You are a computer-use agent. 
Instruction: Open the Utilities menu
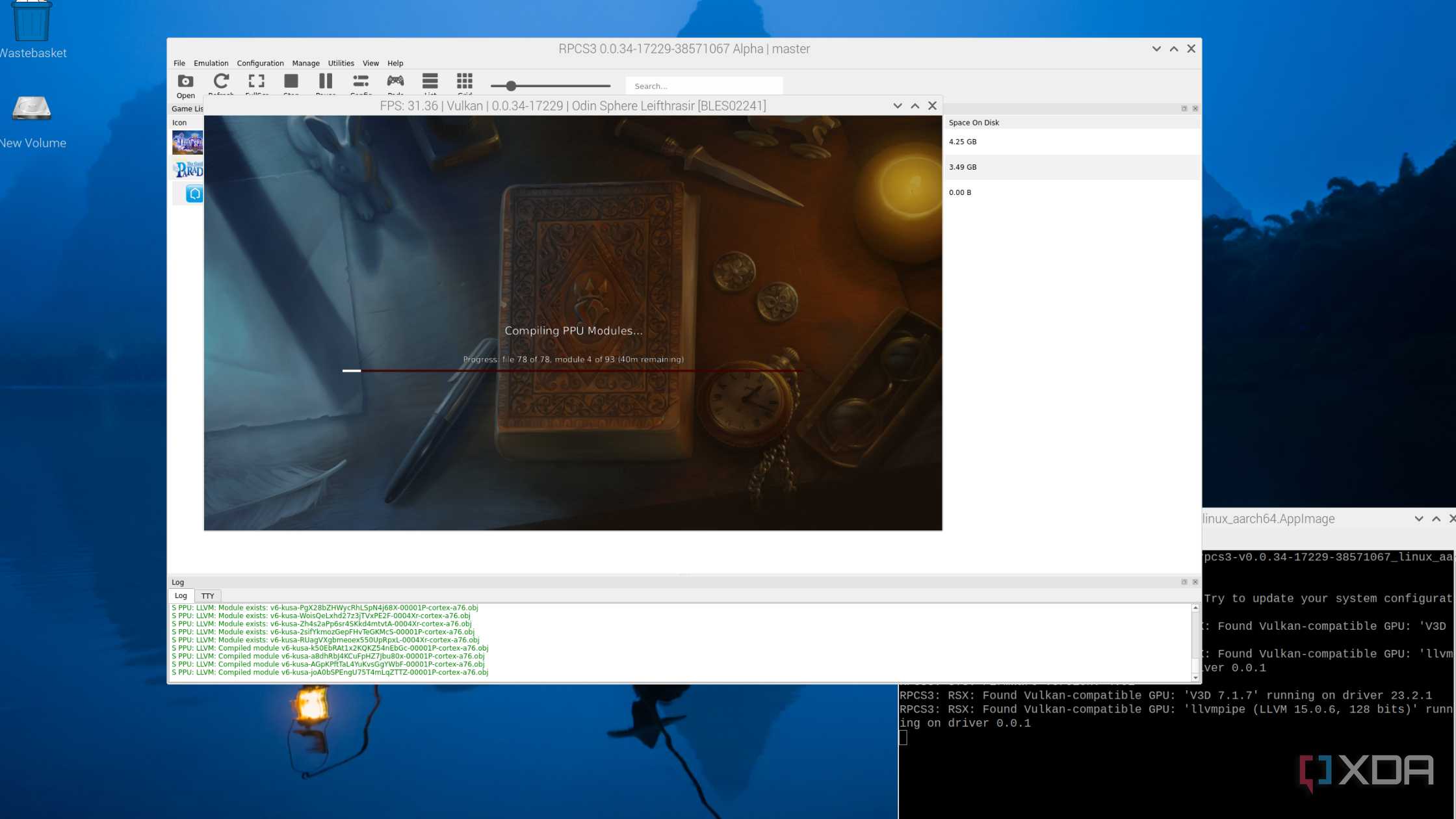point(341,63)
